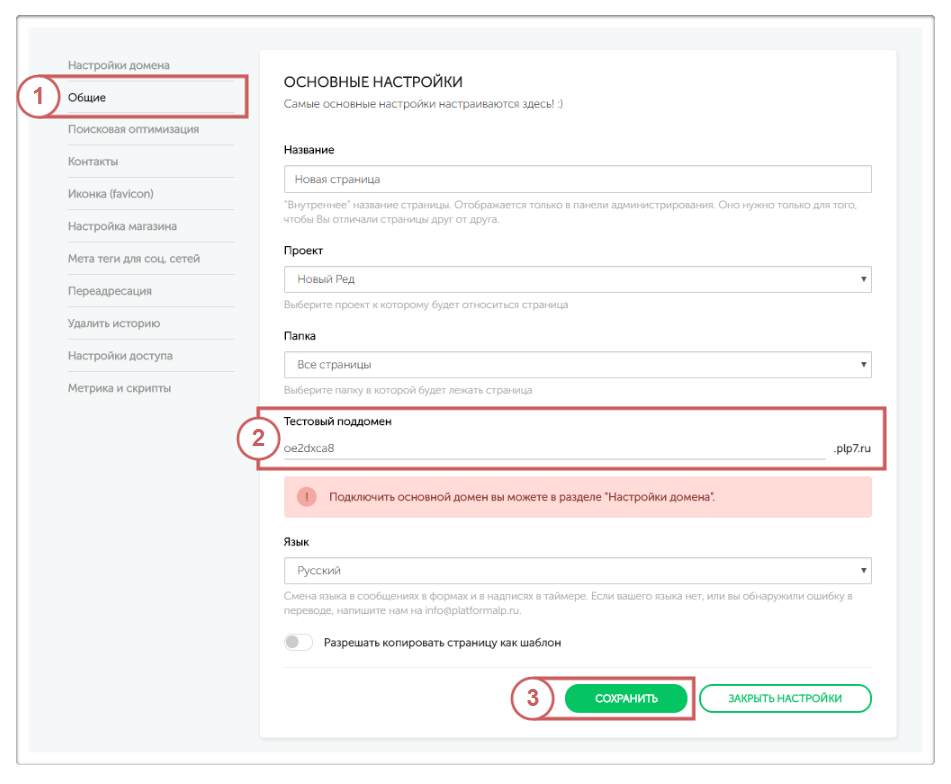Select Общие in the sidebar menu

[x=87, y=98]
